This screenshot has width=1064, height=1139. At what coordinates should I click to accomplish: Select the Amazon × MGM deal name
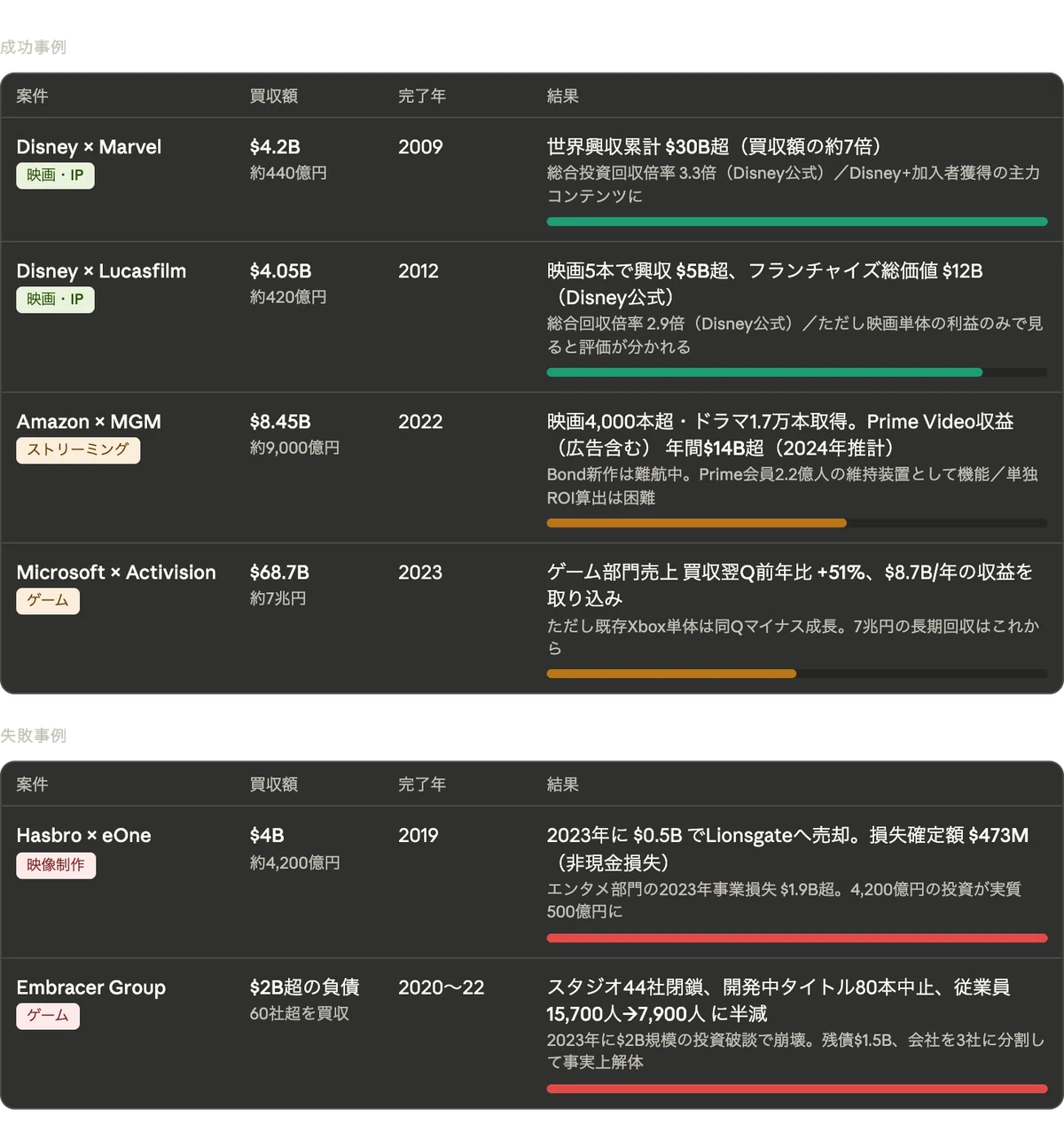(x=89, y=422)
